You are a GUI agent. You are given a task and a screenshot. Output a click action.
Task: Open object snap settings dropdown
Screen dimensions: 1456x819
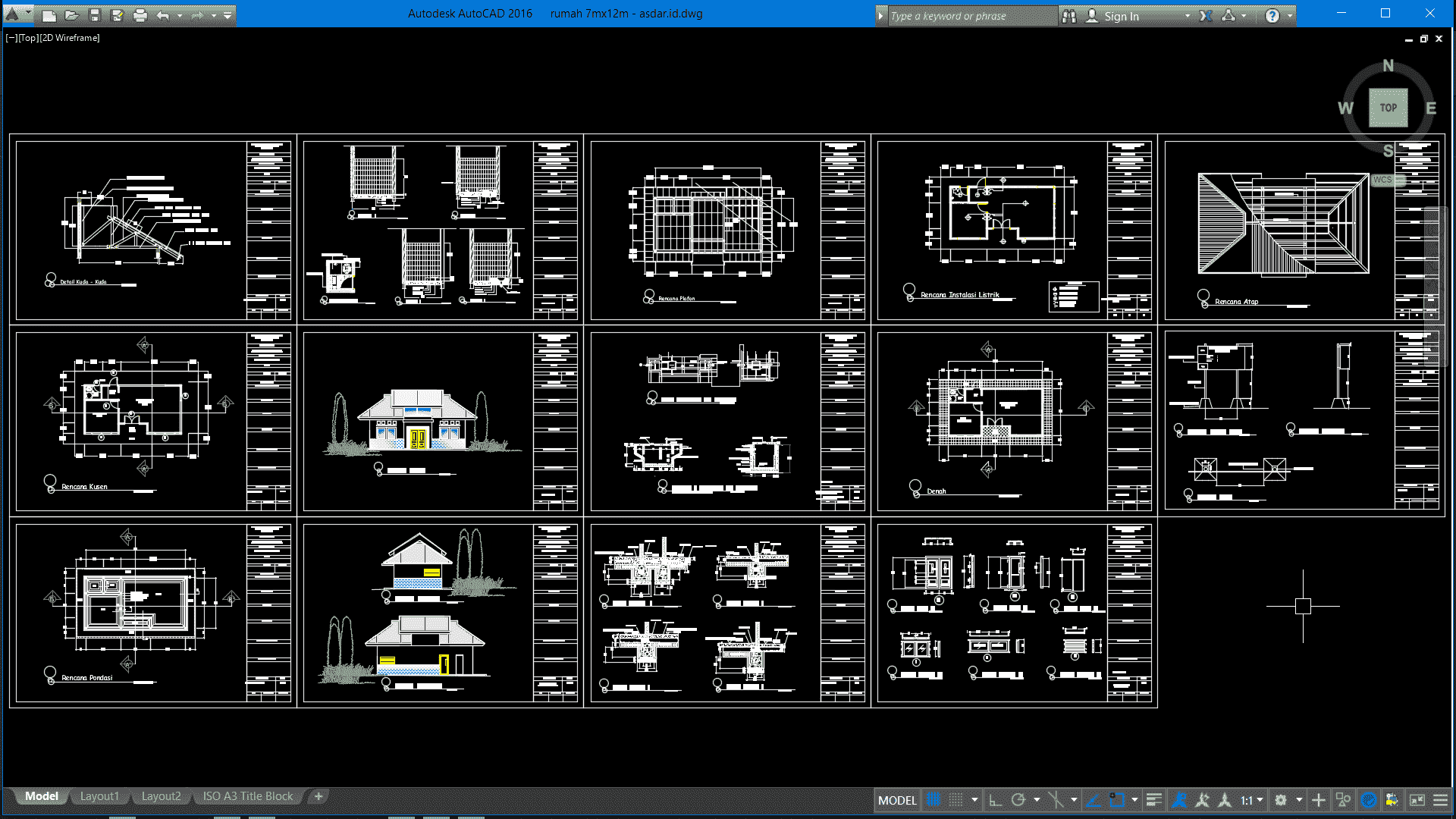pyautogui.click(x=1134, y=800)
